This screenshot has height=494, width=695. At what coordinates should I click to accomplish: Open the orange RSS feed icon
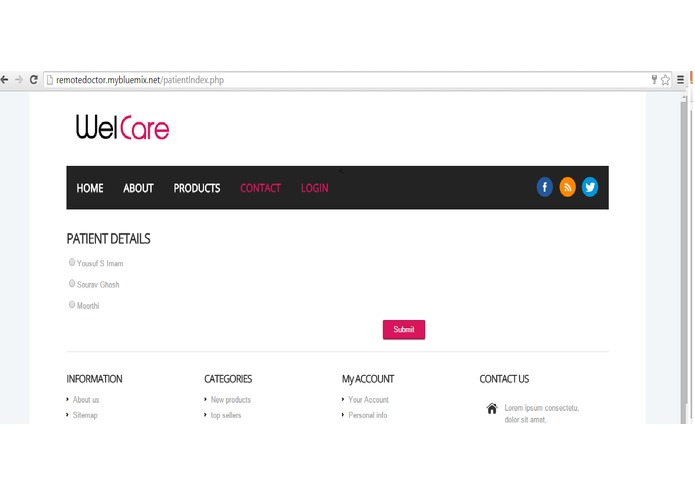tap(567, 187)
